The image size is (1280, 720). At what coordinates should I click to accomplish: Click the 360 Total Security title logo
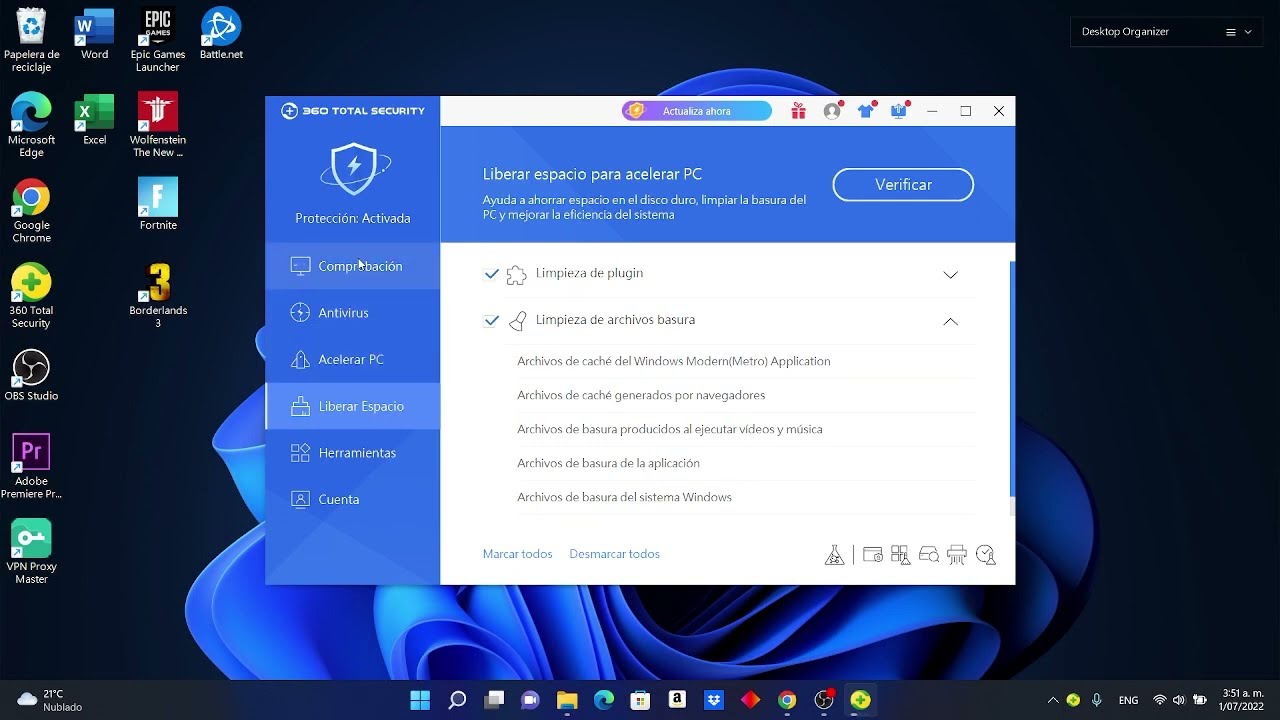(x=353, y=111)
